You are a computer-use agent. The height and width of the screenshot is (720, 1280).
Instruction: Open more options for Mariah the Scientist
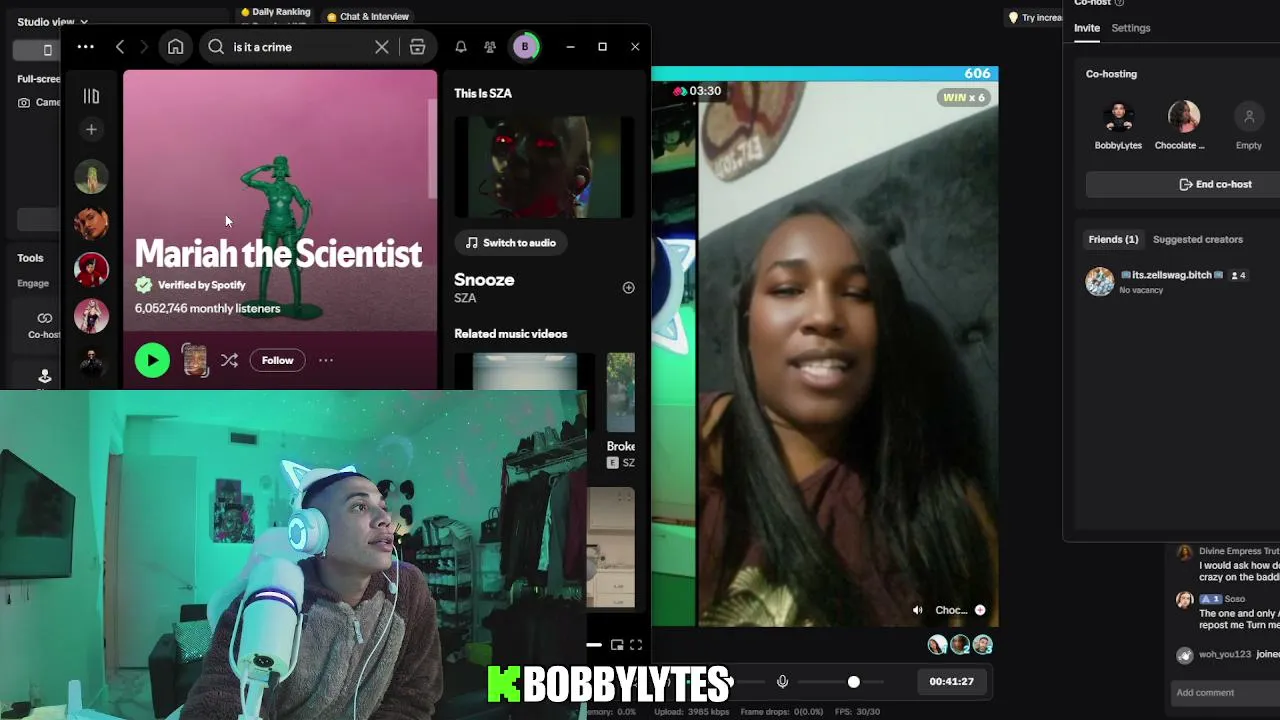325,360
